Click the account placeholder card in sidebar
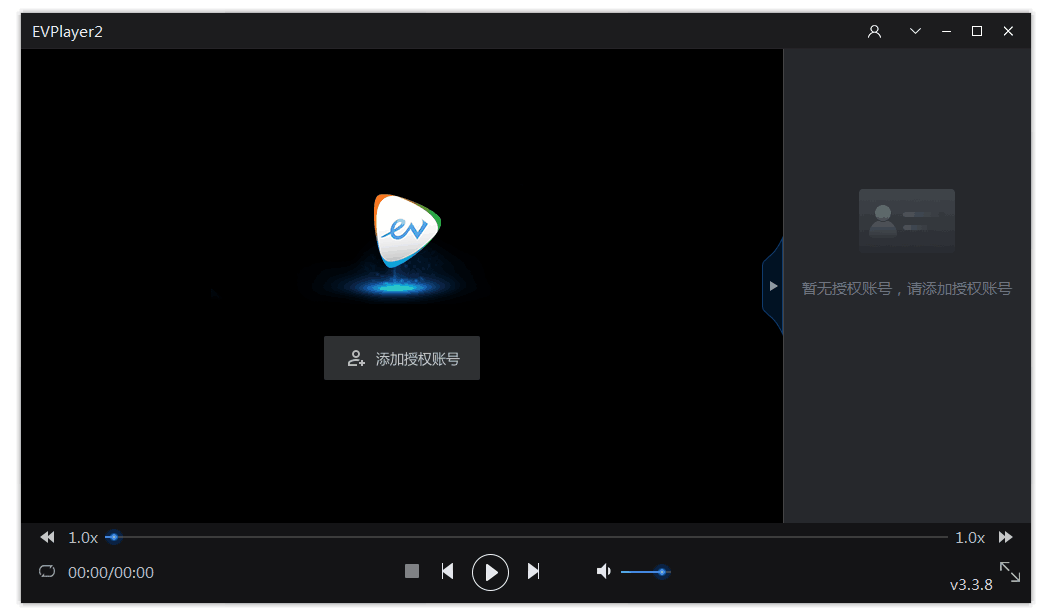1052x616 pixels. (x=906, y=220)
